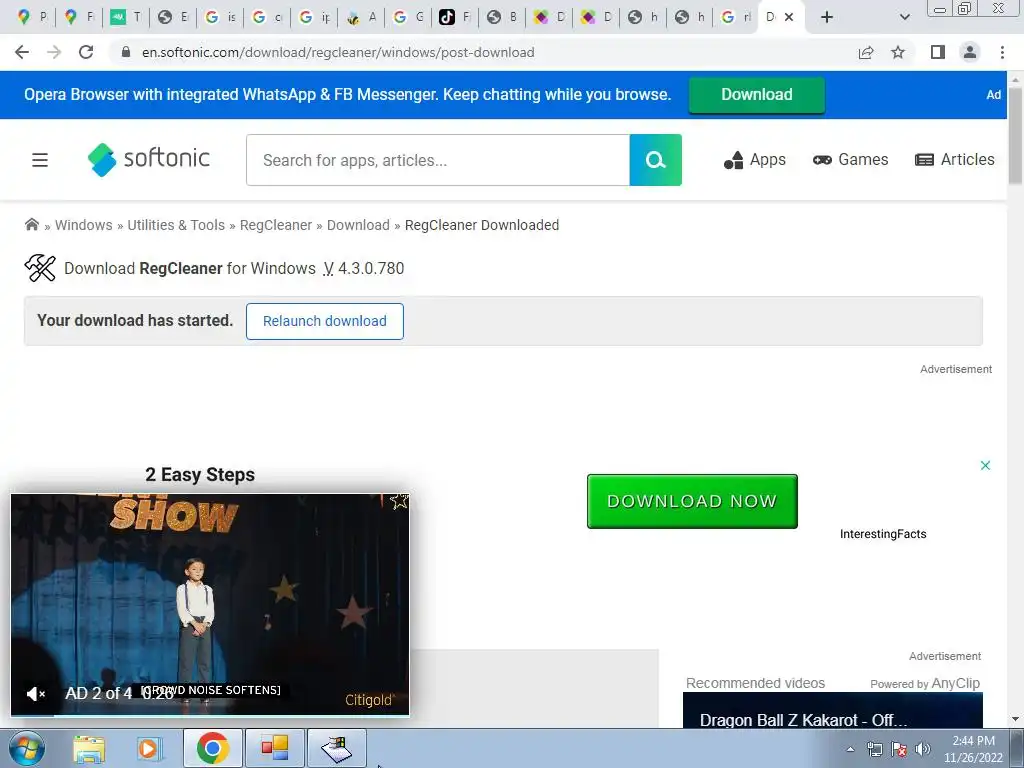This screenshot has width=1024, height=768.
Task: Switch to the Google 'ip' tab
Action: (x=313, y=17)
